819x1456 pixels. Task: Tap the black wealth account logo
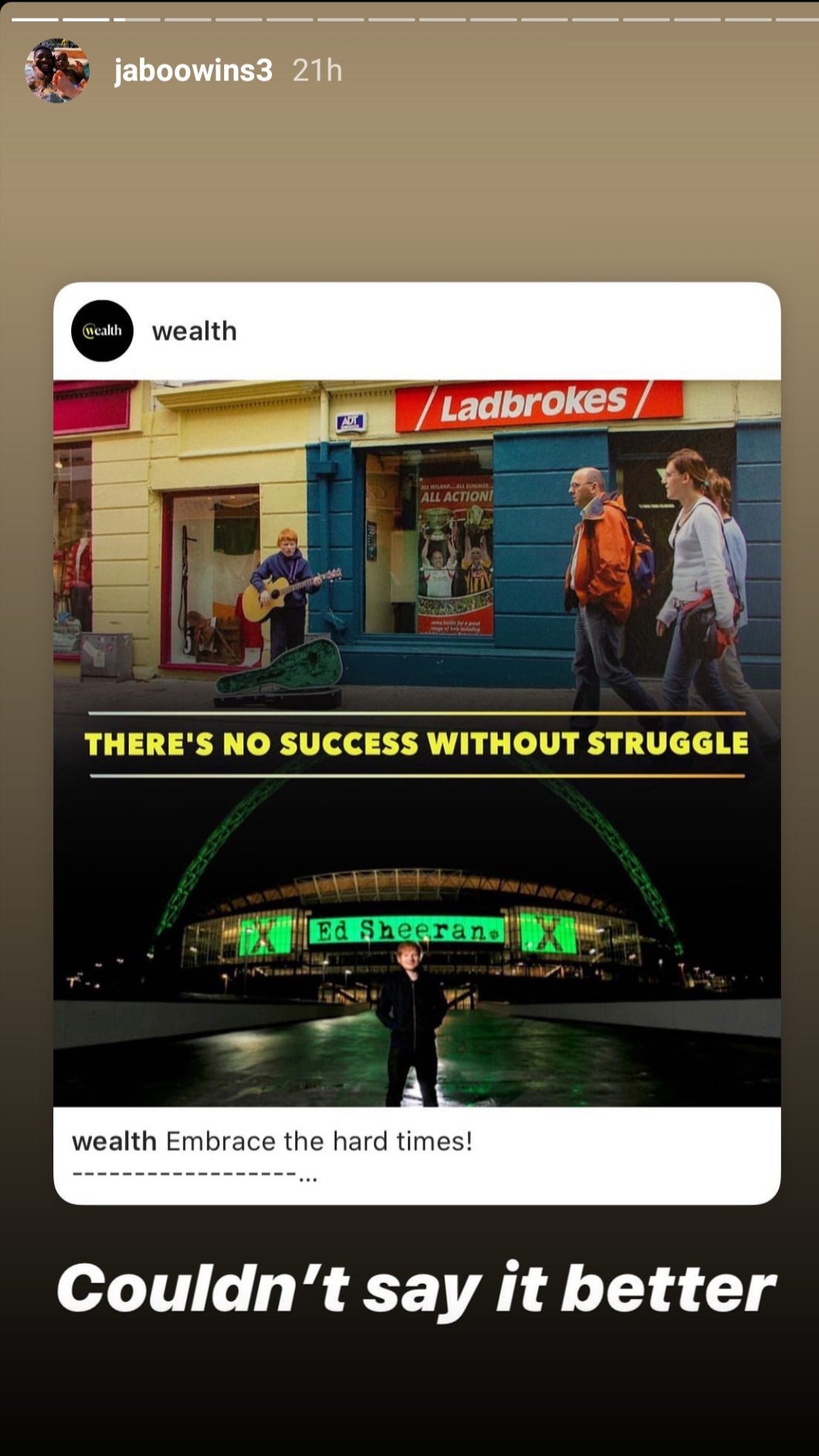tap(102, 331)
